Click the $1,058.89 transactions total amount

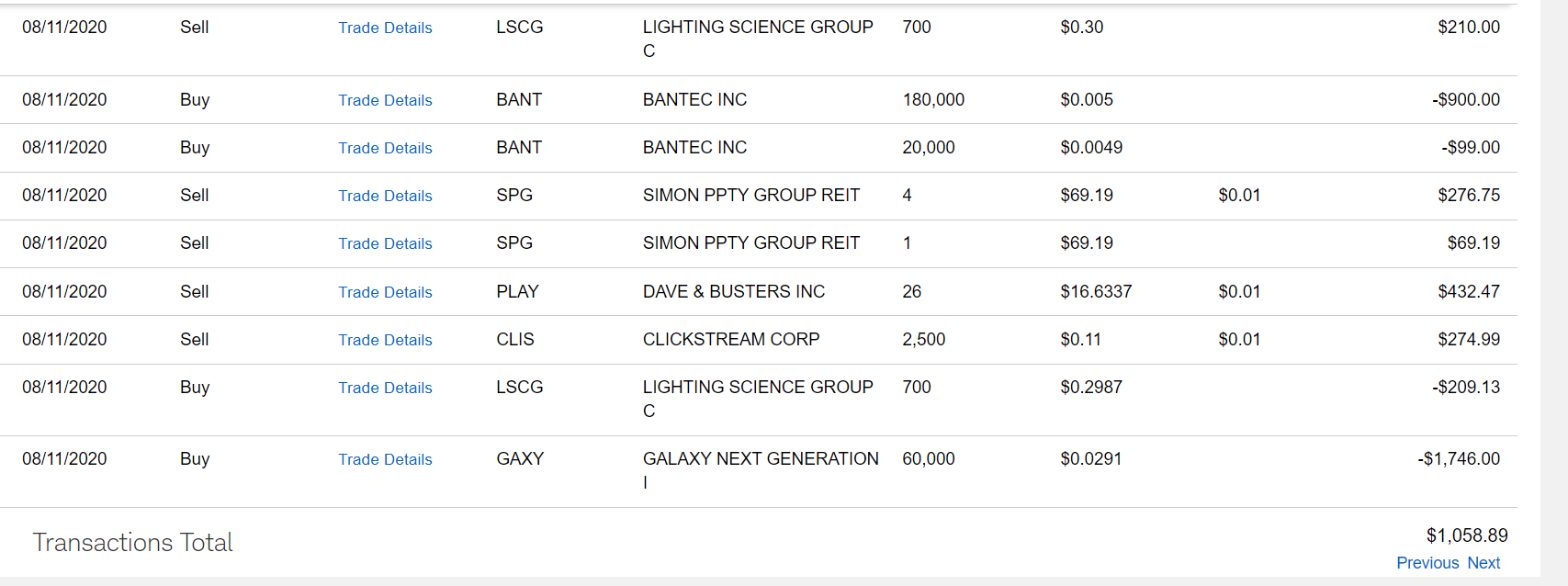tap(1467, 535)
